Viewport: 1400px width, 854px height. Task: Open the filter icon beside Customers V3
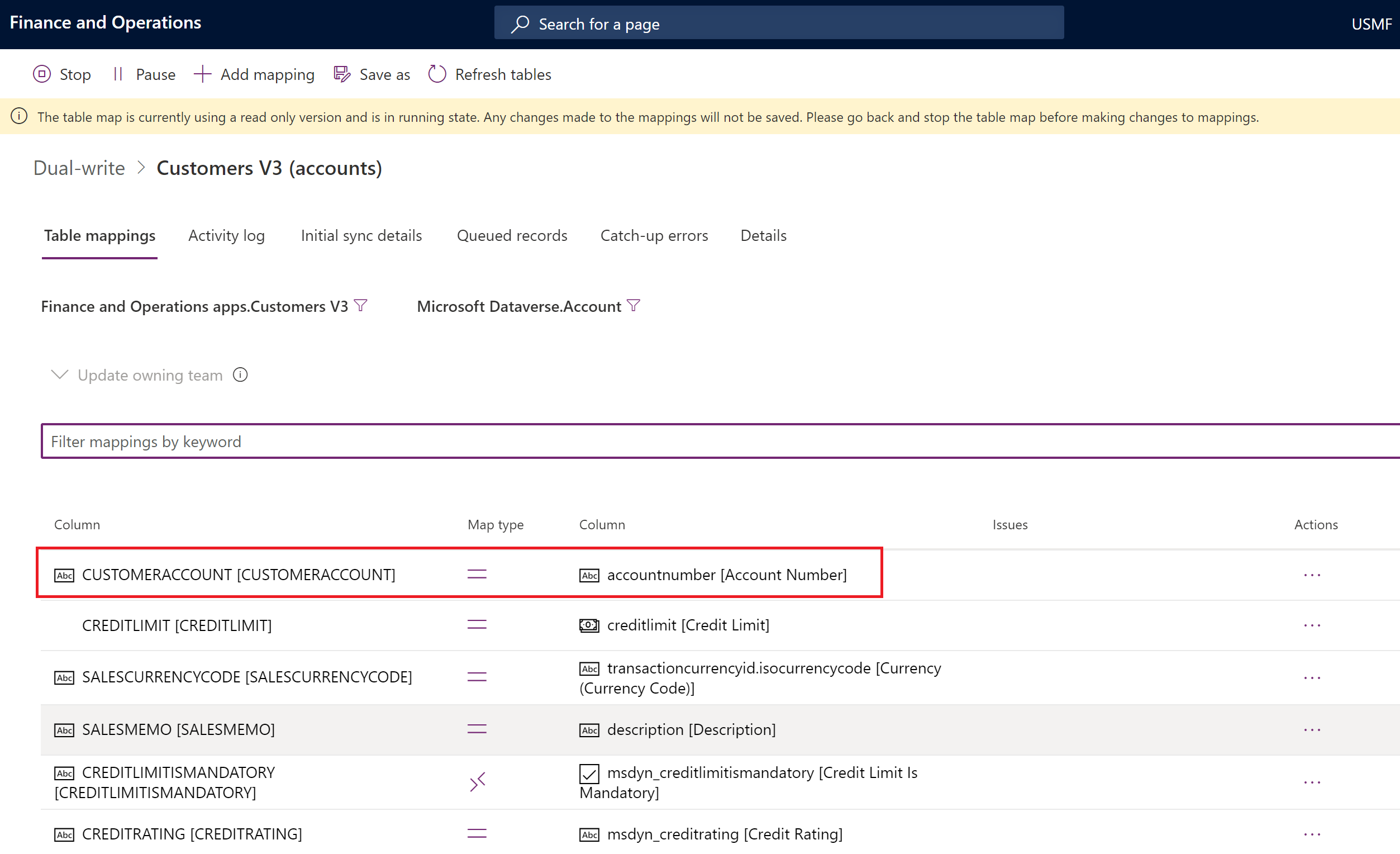[x=360, y=306]
